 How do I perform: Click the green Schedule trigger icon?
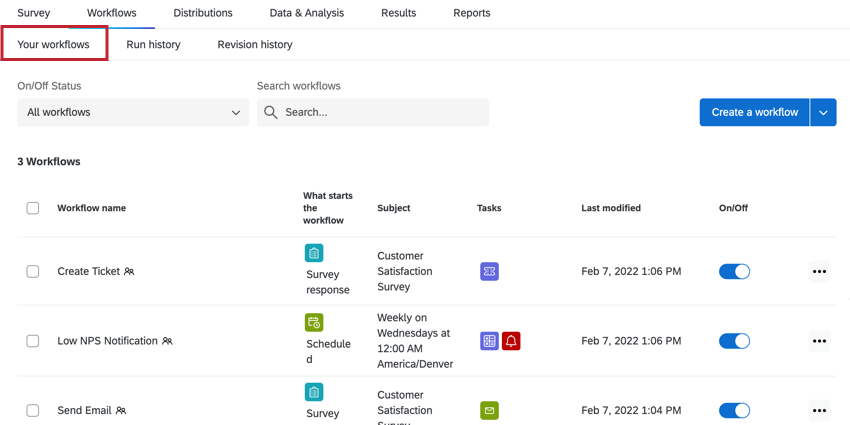[x=314, y=323]
